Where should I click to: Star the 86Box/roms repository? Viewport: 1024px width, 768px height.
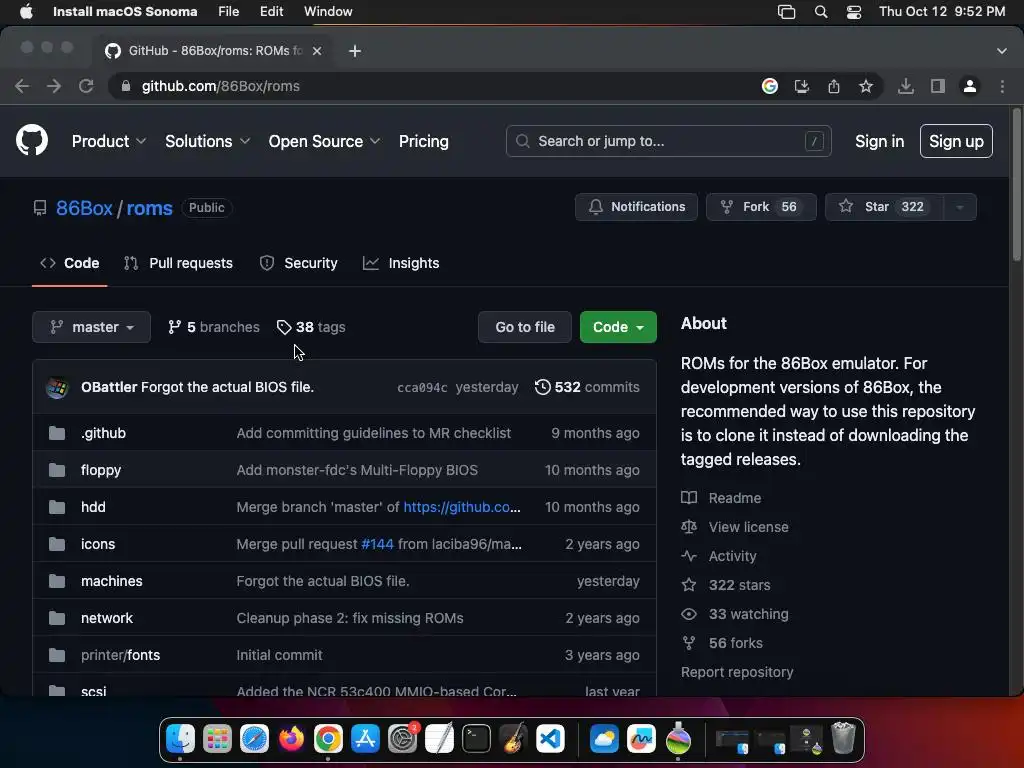point(884,207)
